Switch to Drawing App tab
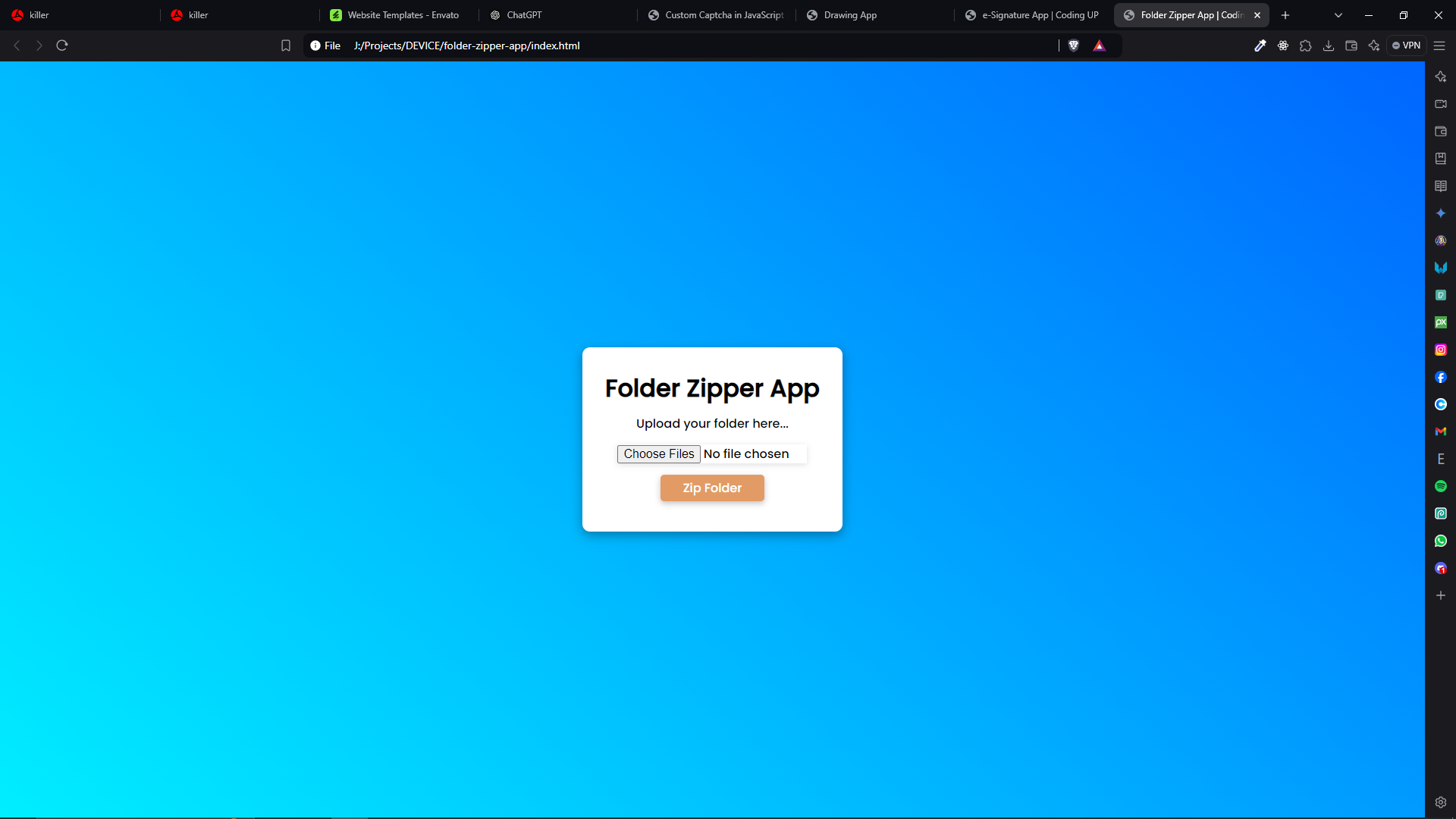Viewport: 1456px width, 819px height. click(876, 15)
